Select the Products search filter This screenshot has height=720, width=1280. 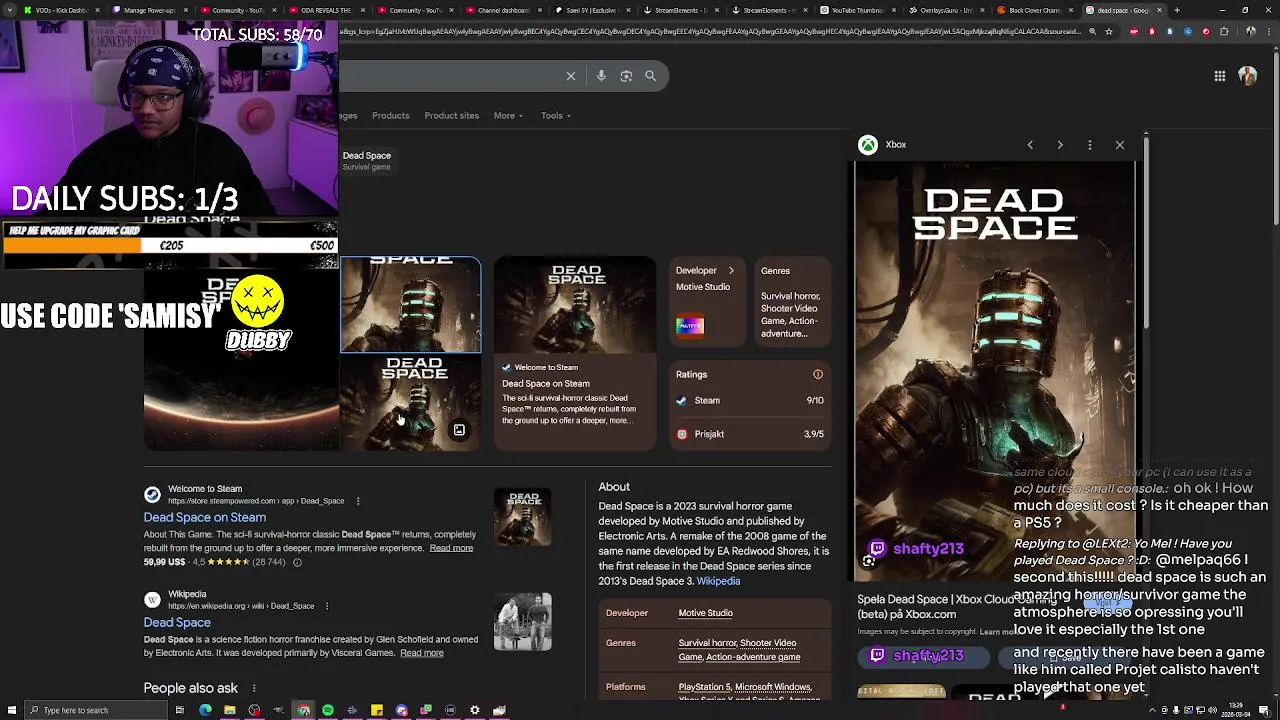coord(391,115)
